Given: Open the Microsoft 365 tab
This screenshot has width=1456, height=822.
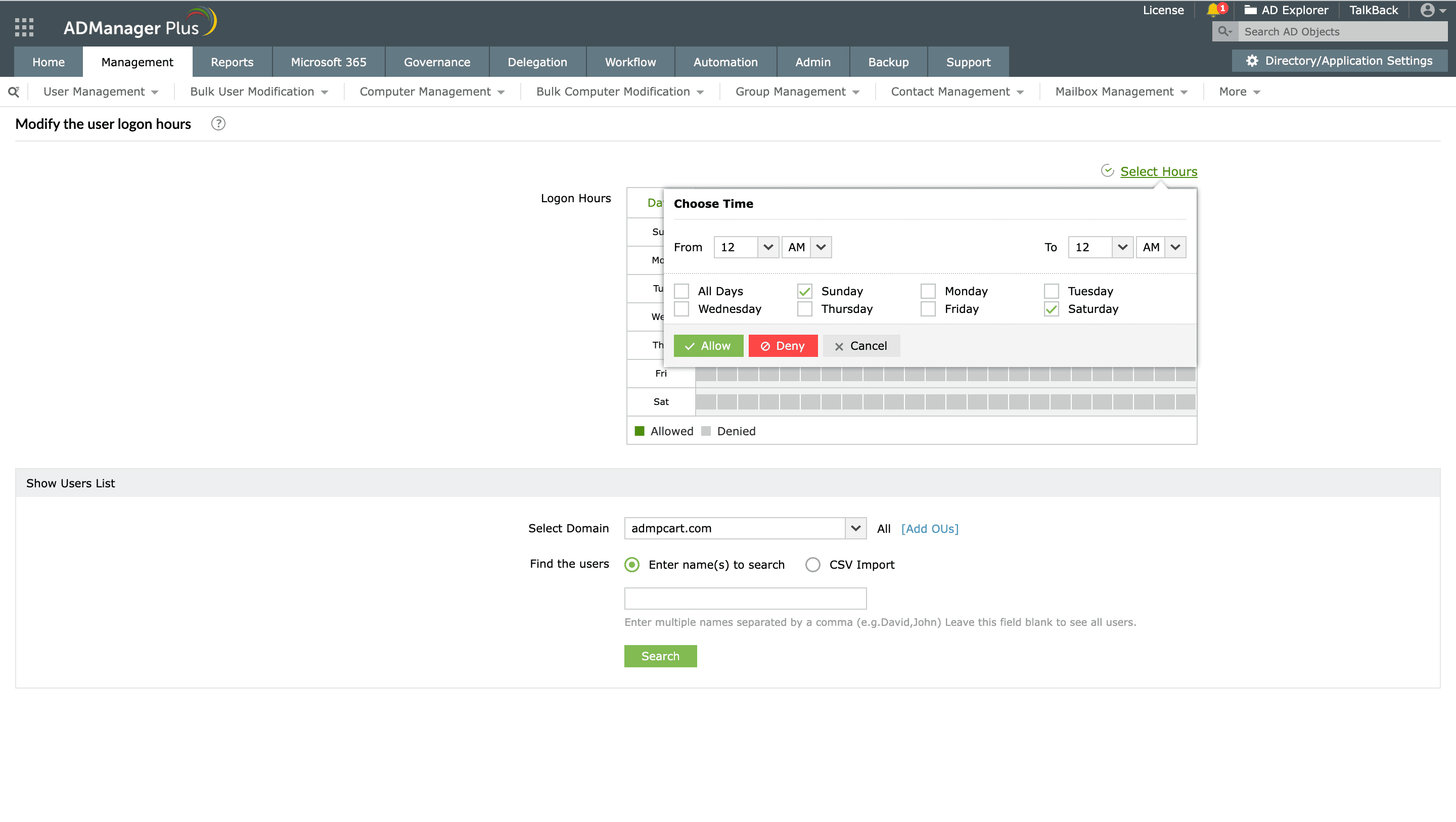Looking at the screenshot, I should pos(329,62).
